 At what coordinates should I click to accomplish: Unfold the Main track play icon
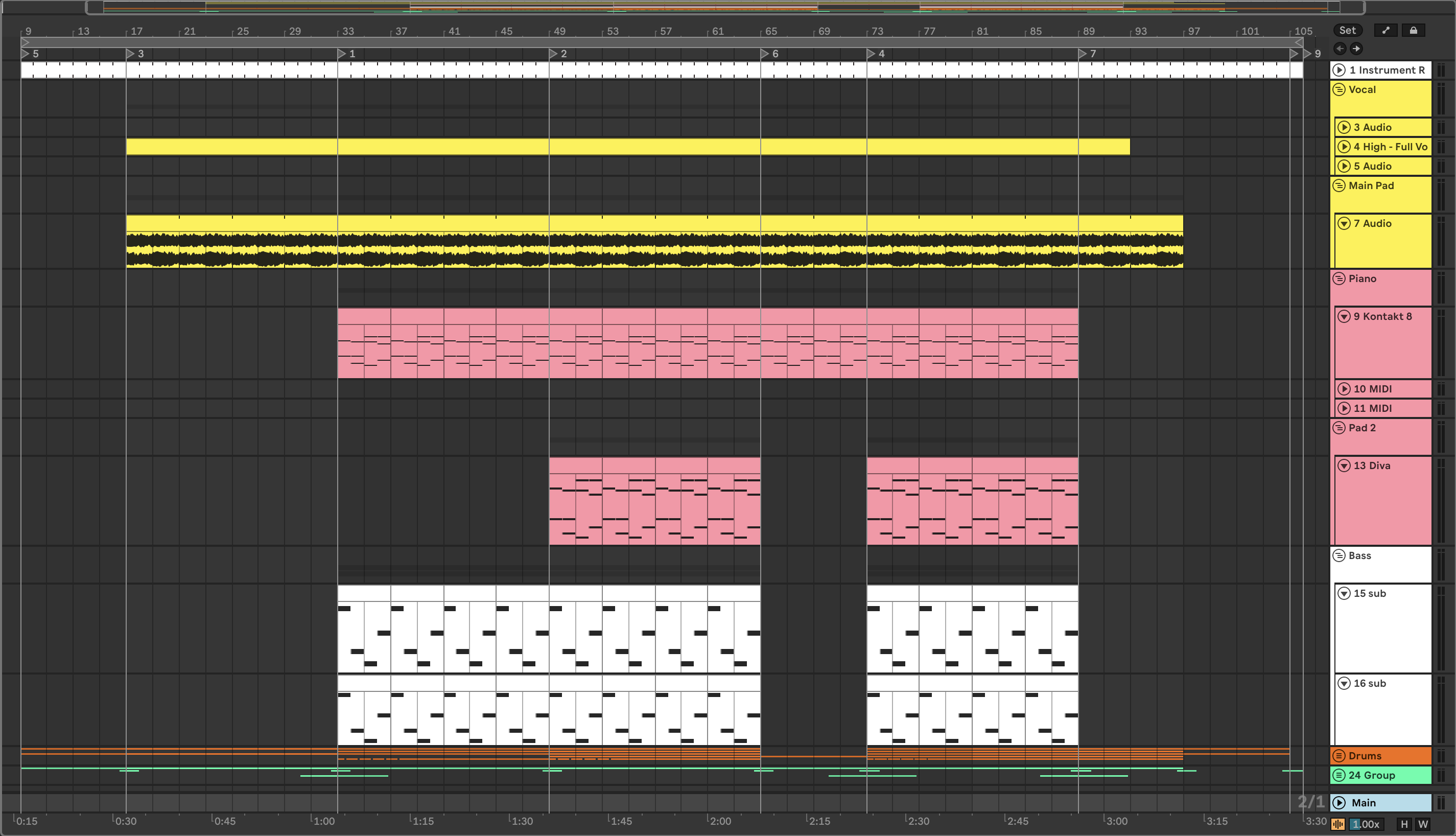[x=1339, y=803]
